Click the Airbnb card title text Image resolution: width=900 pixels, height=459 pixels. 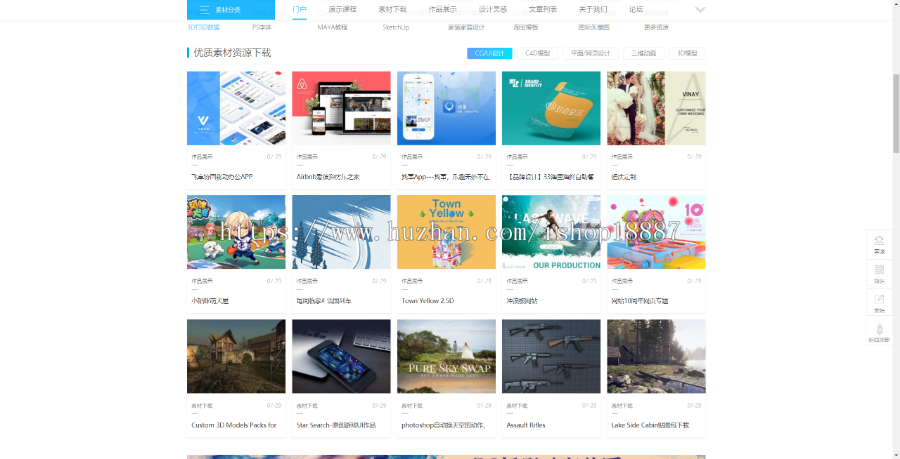[328, 177]
